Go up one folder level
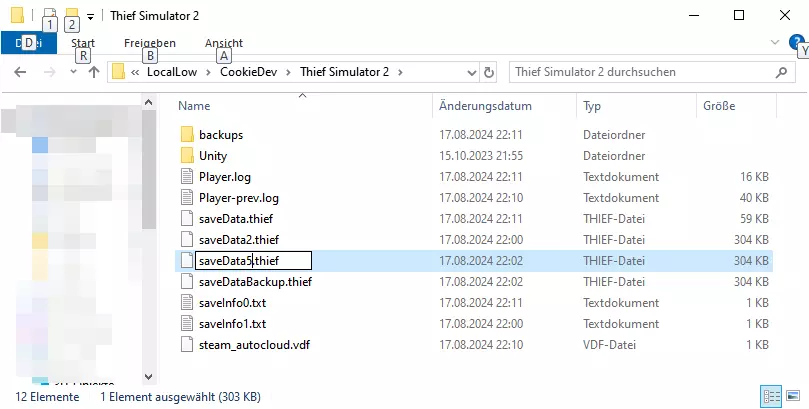The height and width of the screenshot is (409, 809). pyautogui.click(x=93, y=72)
